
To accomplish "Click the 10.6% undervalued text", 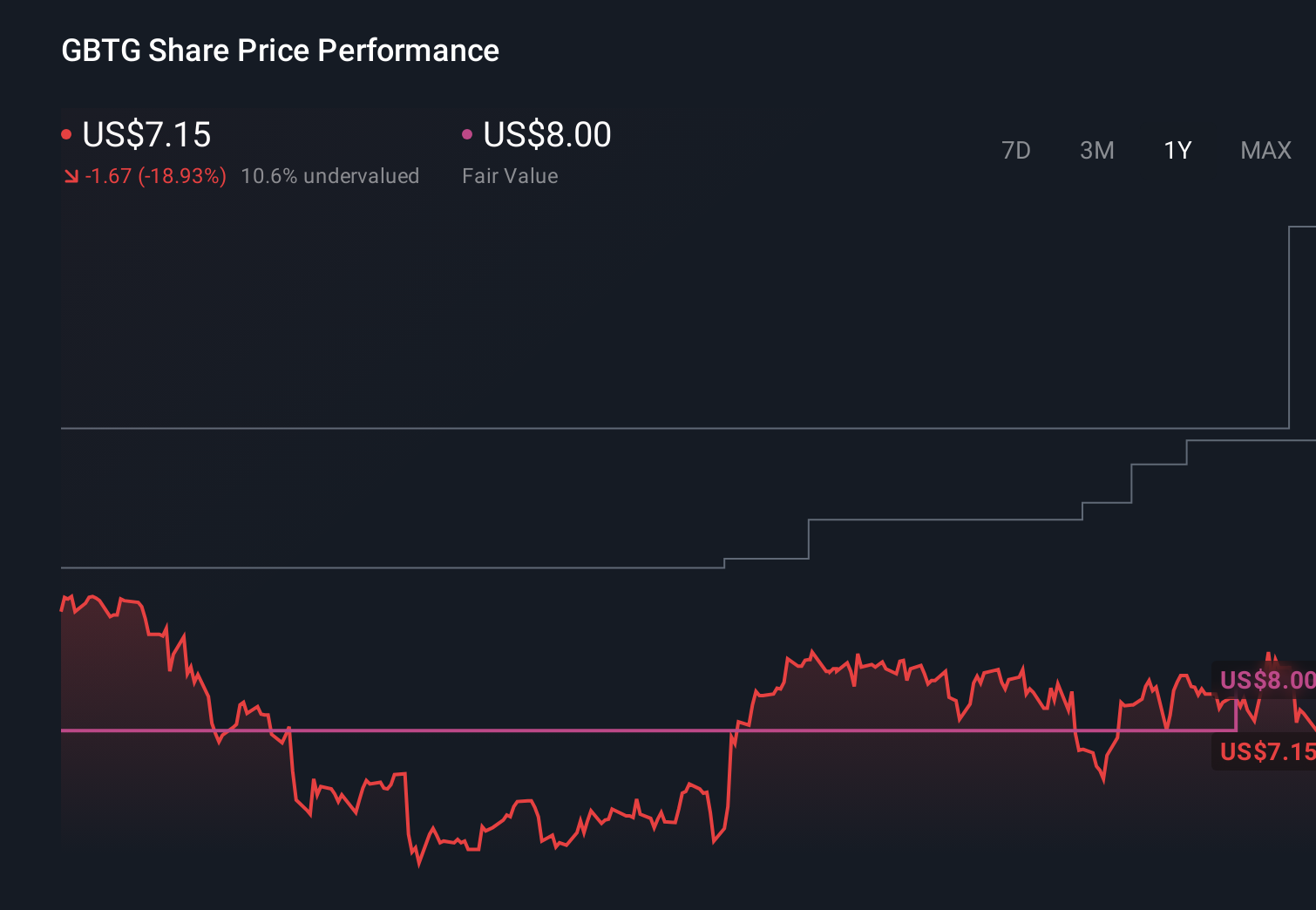I will (330, 175).
